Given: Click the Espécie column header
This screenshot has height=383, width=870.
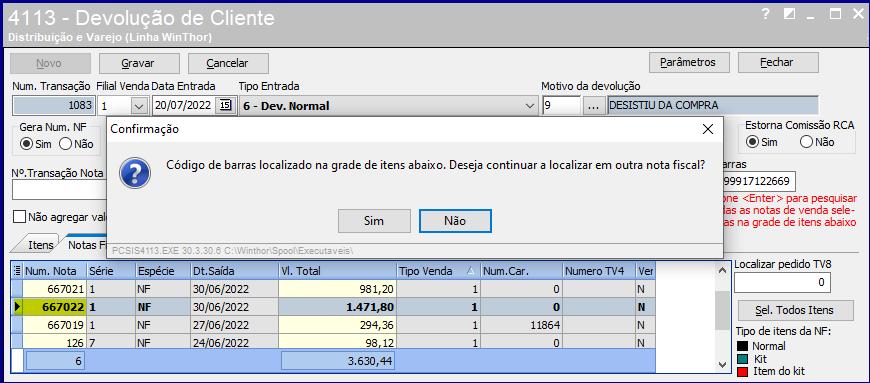Looking at the screenshot, I should tap(162, 271).
